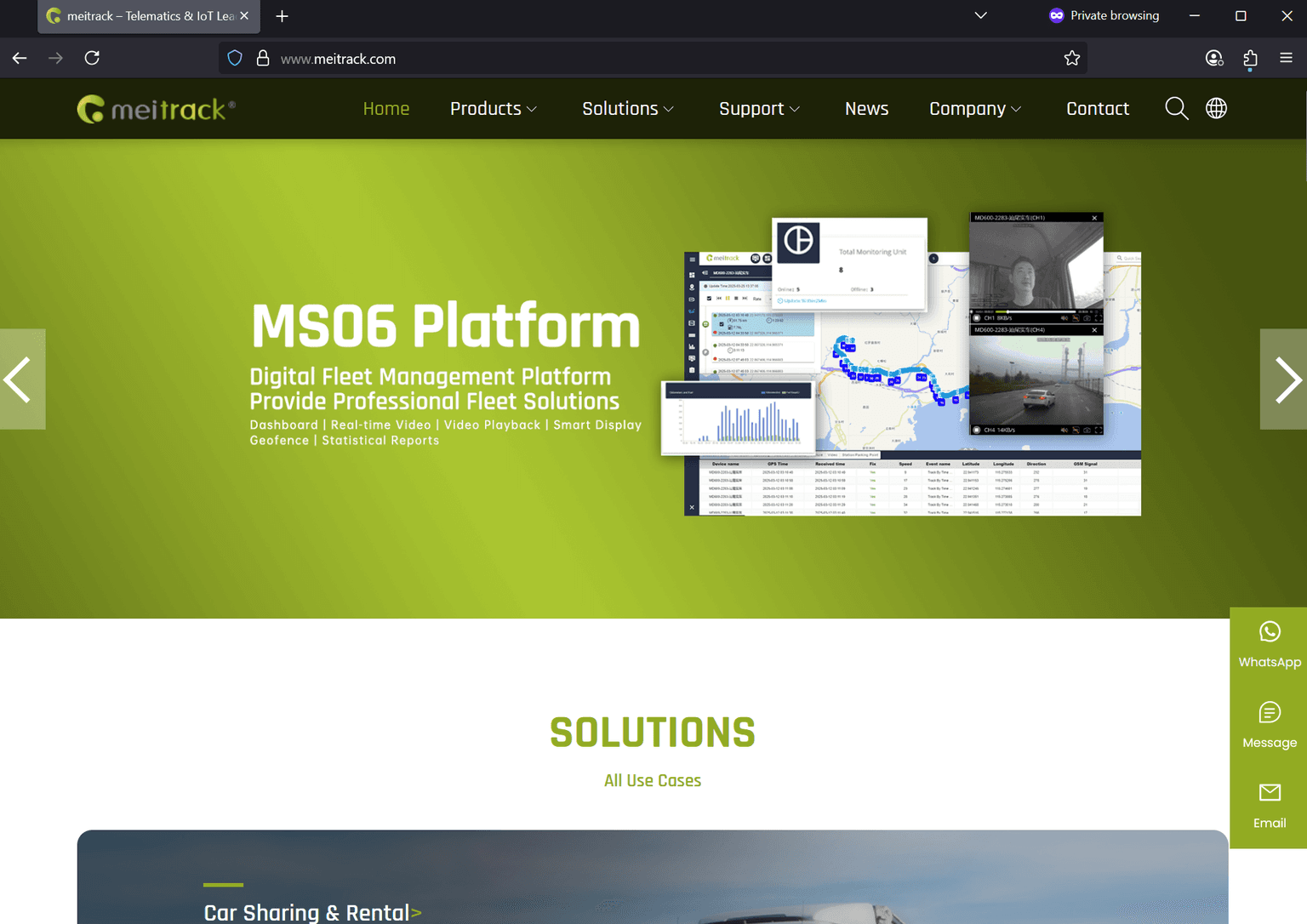Click the search magnifier icon in site header
The width and height of the screenshot is (1307, 924).
point(1176,108)
